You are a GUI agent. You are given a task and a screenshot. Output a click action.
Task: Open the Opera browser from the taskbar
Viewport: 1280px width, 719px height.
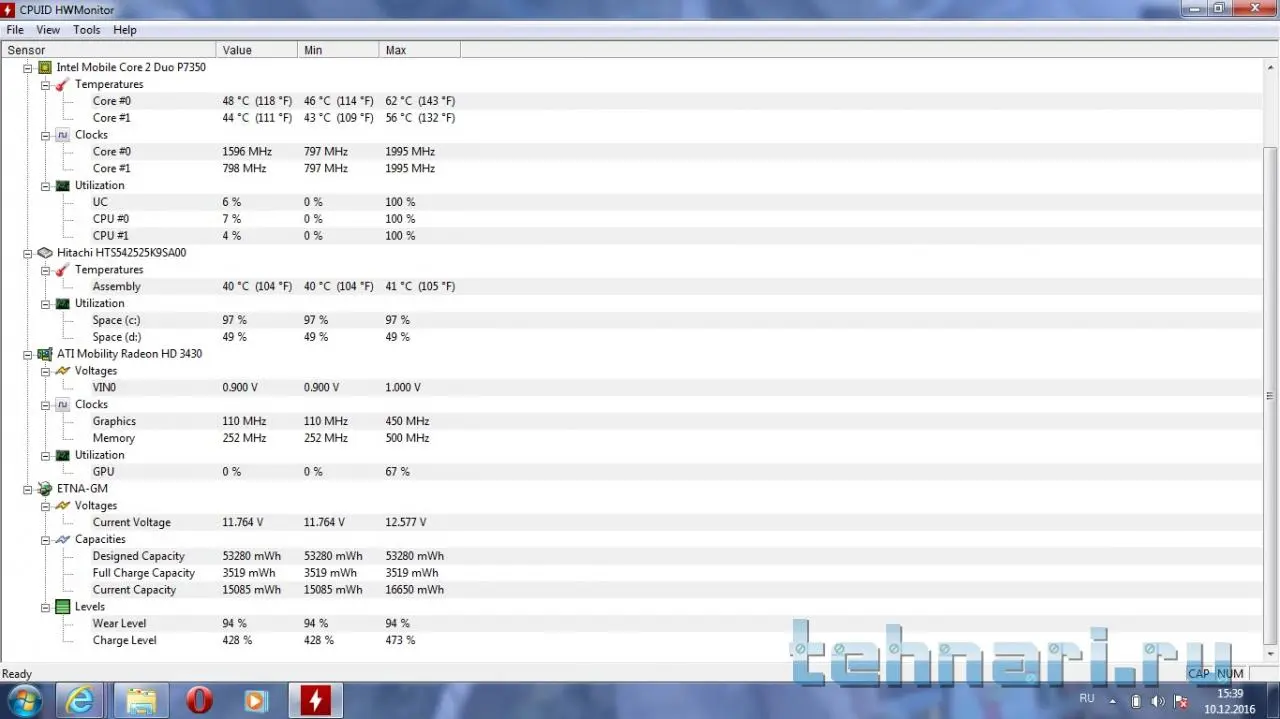point(199,700)
